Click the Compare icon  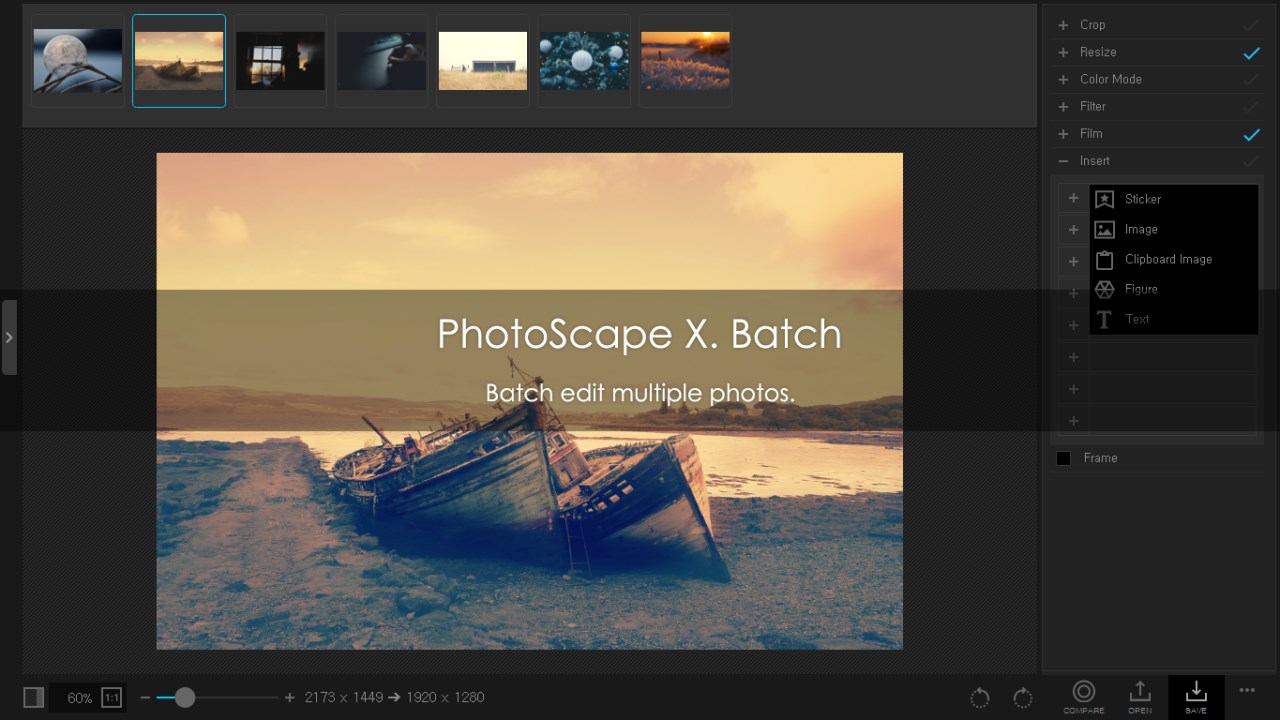1083,691
